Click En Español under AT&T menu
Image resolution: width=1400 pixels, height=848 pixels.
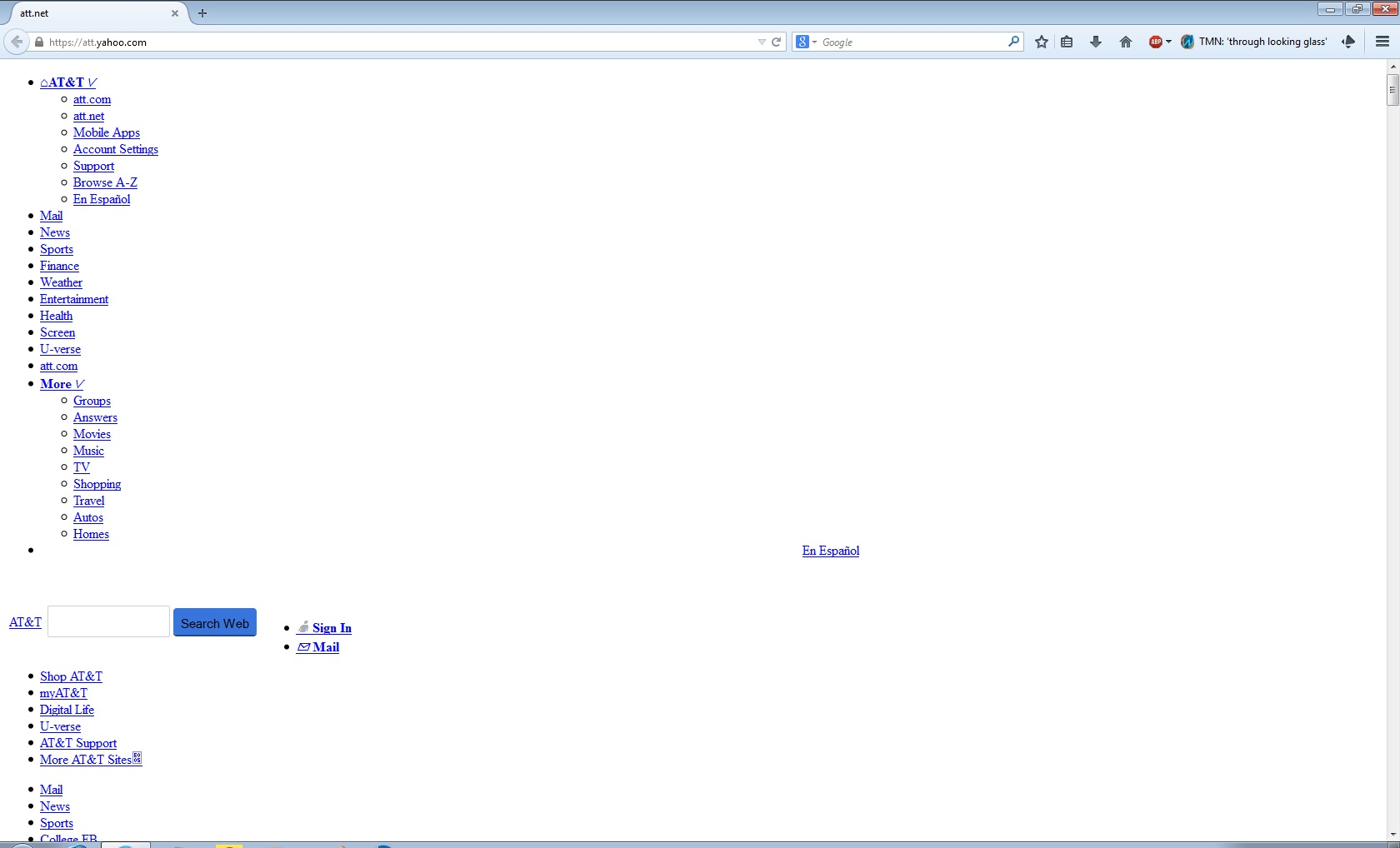coord(102,199)
